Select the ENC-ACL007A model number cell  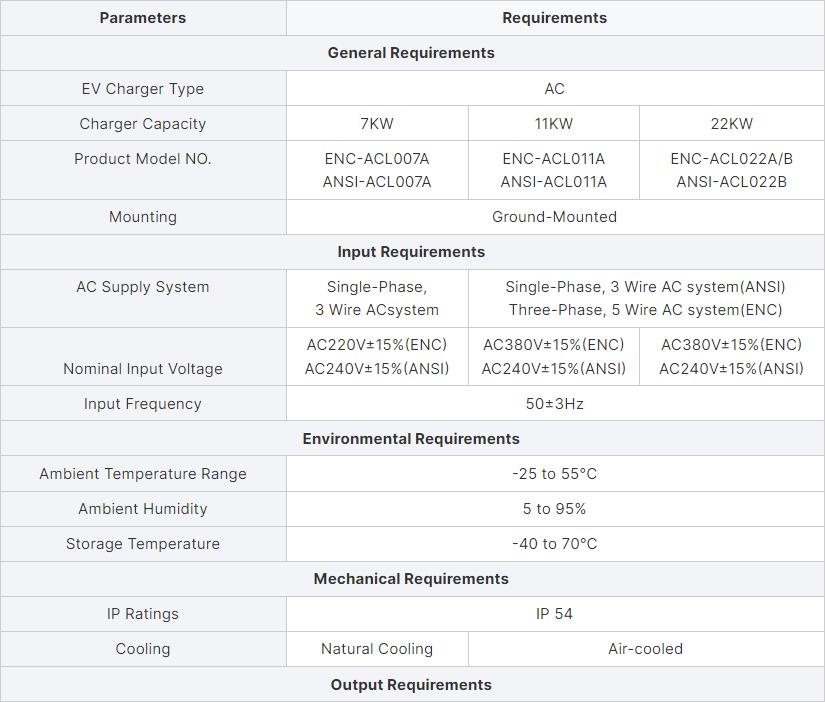pos(377,170)
